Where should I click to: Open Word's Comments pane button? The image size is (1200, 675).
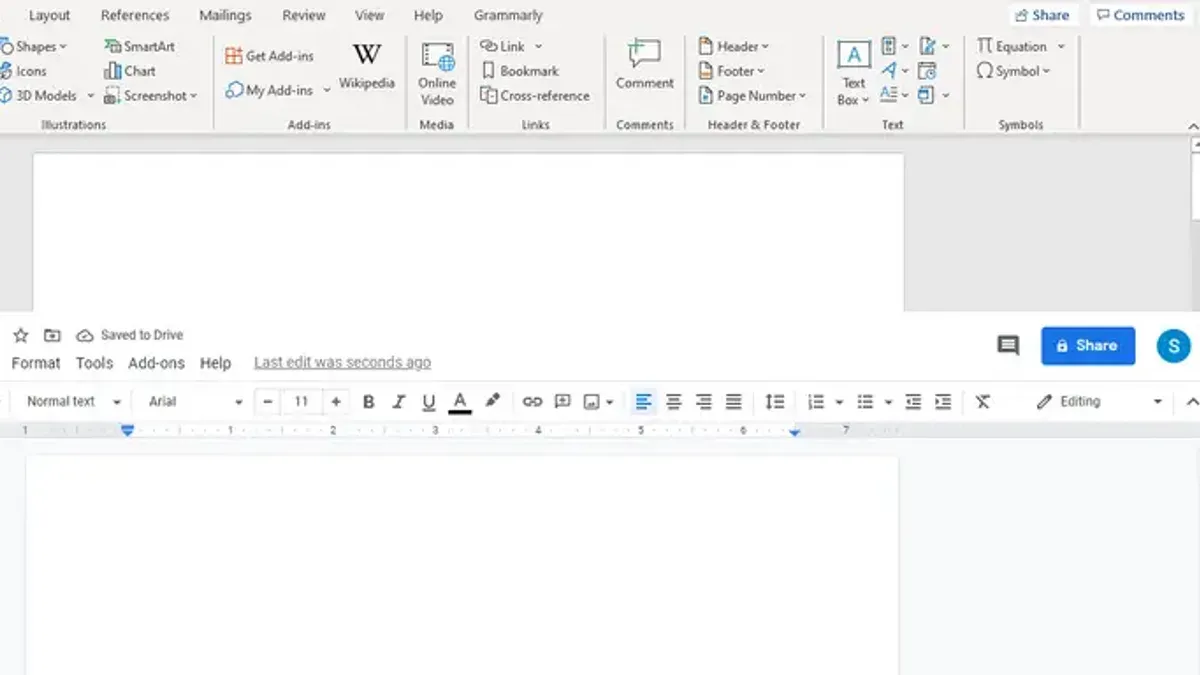coord(1140,15)
